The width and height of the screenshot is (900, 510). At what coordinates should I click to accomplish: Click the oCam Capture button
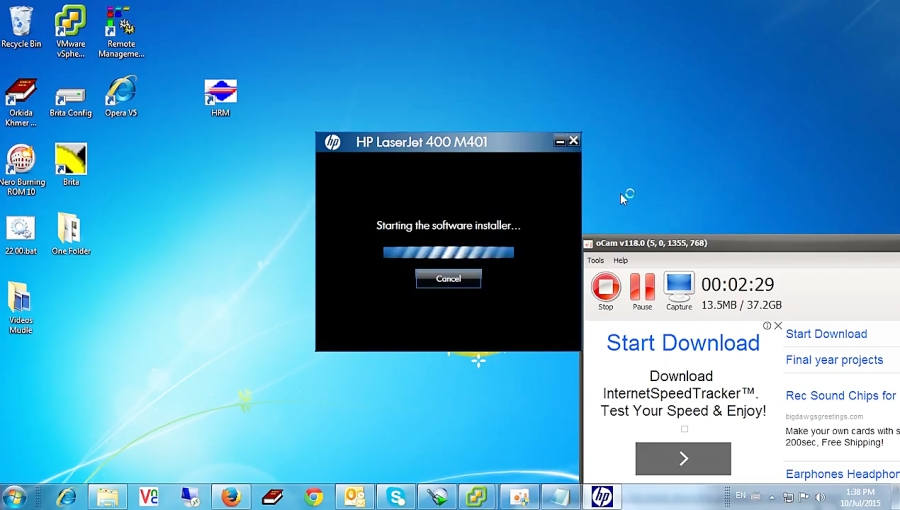click(x=679, y=291)
